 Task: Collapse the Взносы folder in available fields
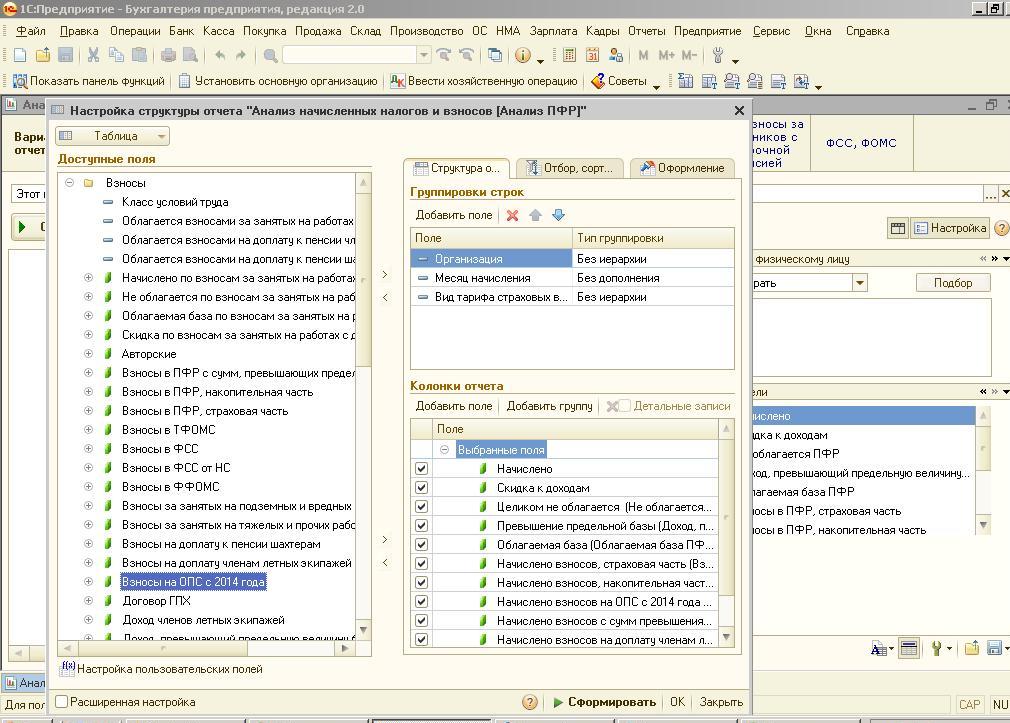click(x=70, y=183)
